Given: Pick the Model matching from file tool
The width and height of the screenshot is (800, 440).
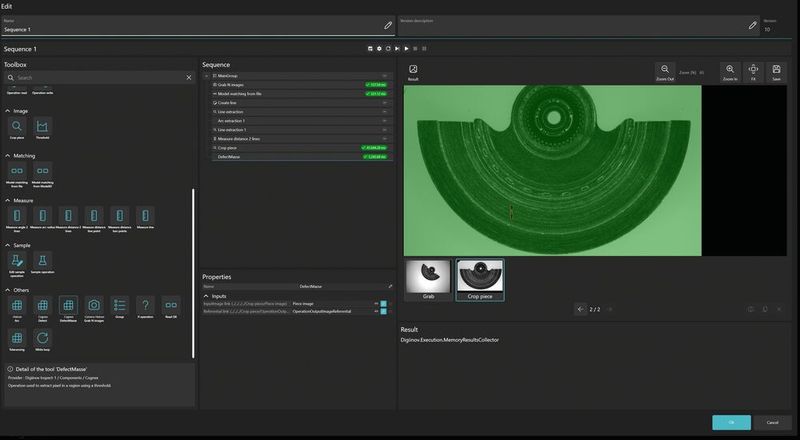Looking at the screenshot, I should [x=17, y=175].
